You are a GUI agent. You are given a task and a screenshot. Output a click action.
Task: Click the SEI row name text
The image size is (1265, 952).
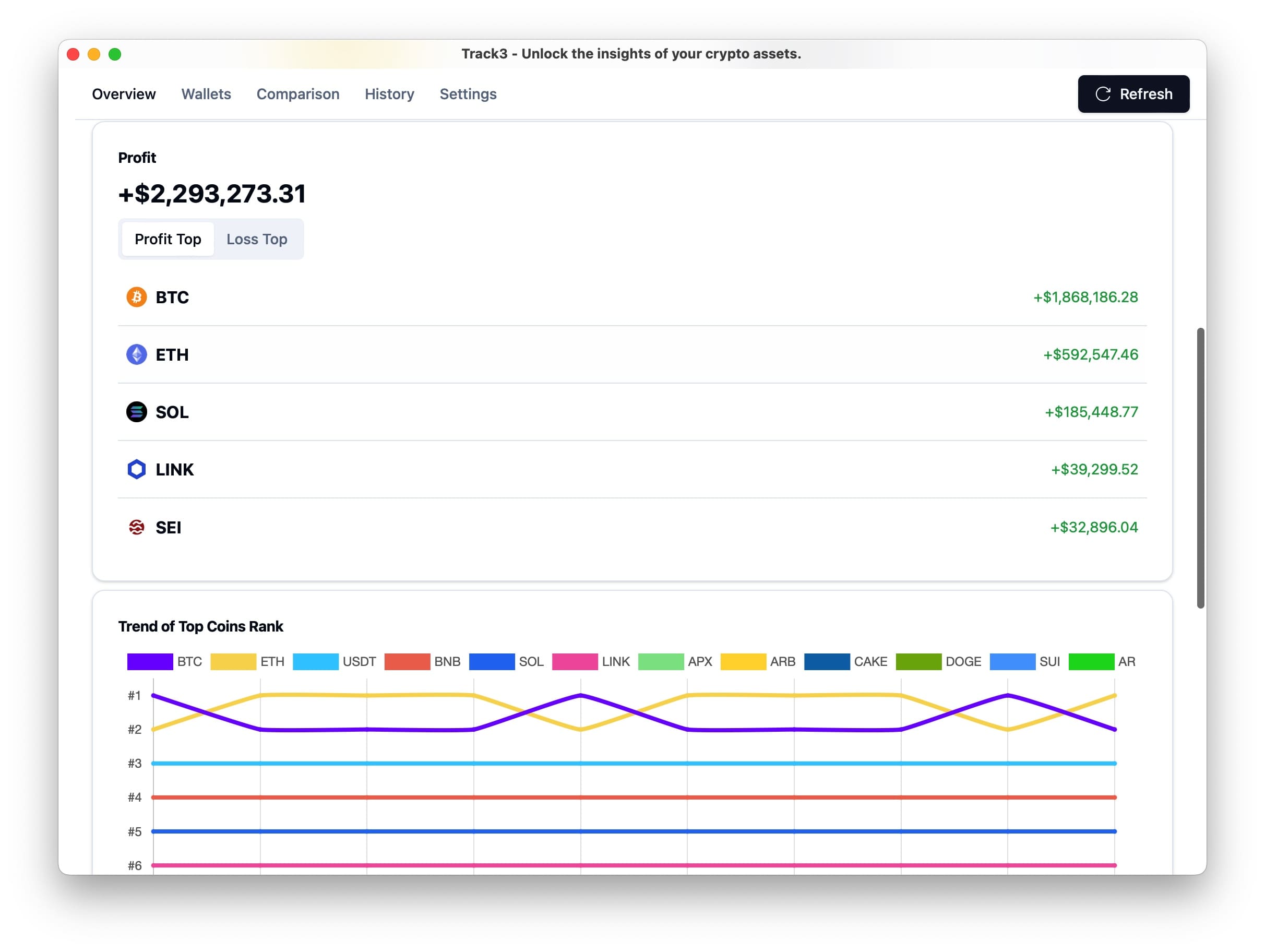[168, 527]
